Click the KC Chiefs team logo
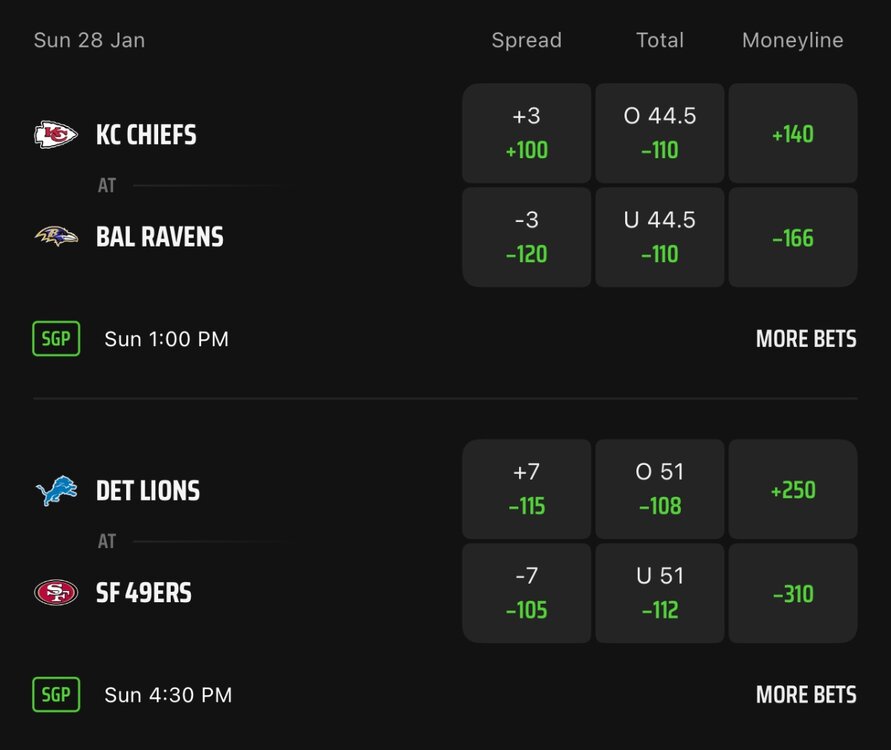 click(x=56, y=134)
